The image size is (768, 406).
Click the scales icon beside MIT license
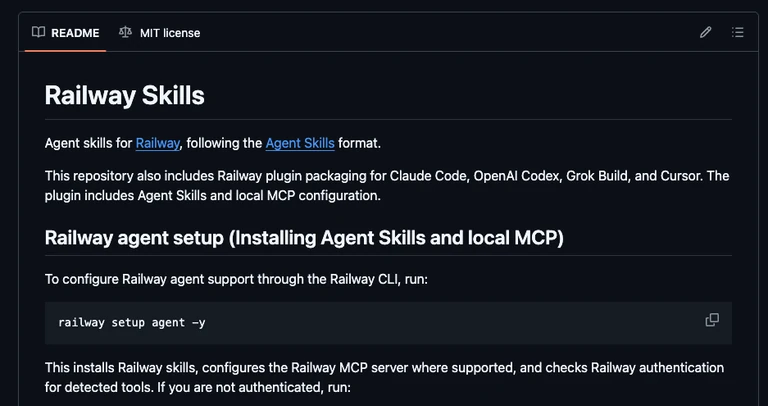tap(125, 33)
